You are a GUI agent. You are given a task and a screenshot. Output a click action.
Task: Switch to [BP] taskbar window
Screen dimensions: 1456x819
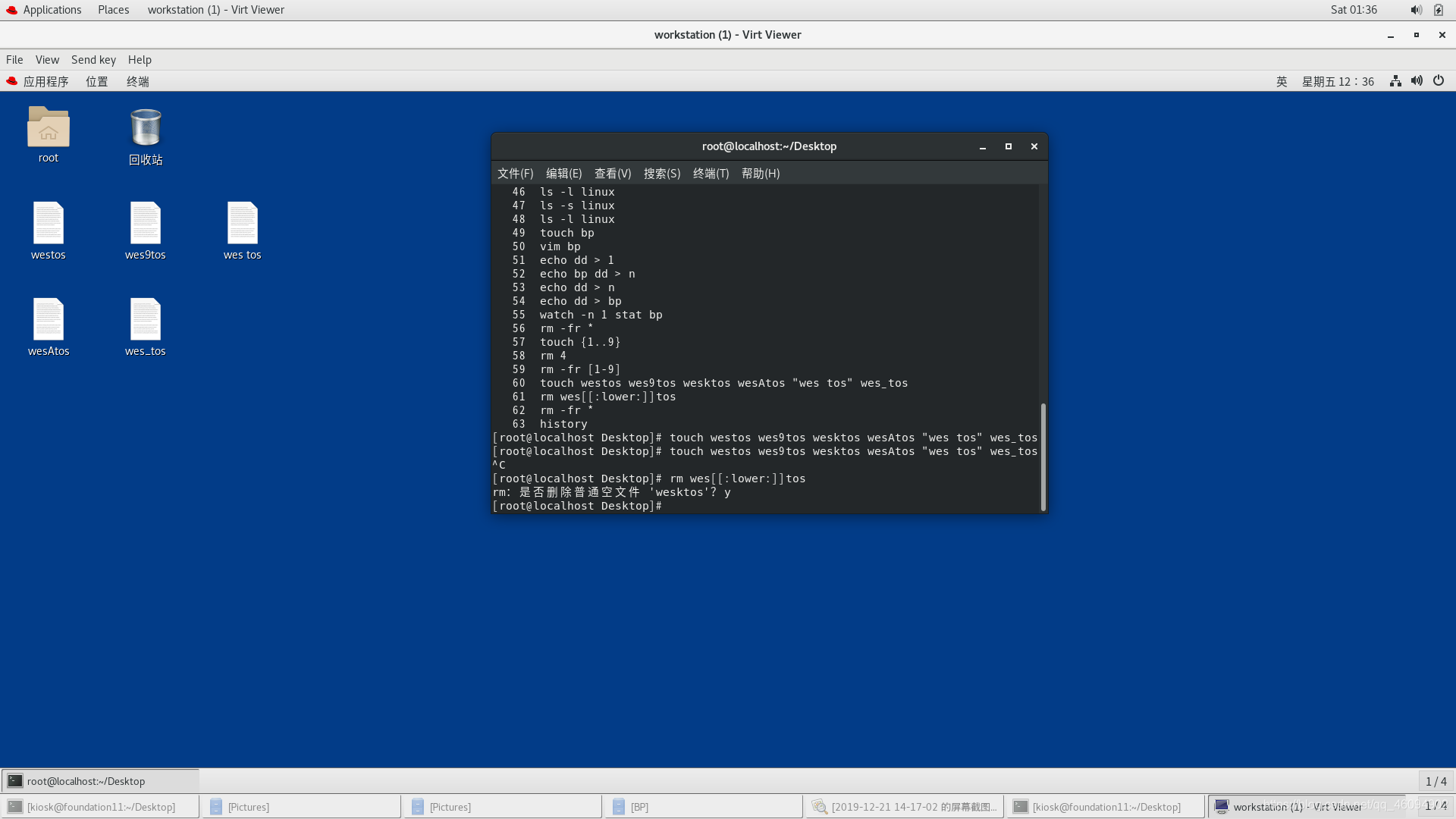tap(703, 807)
